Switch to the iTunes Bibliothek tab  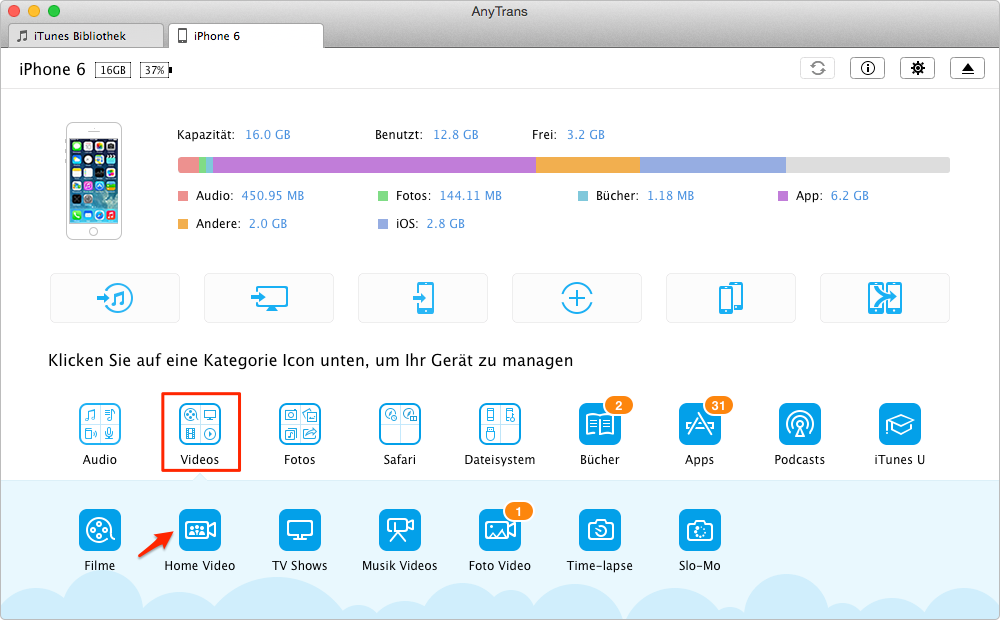86,36
